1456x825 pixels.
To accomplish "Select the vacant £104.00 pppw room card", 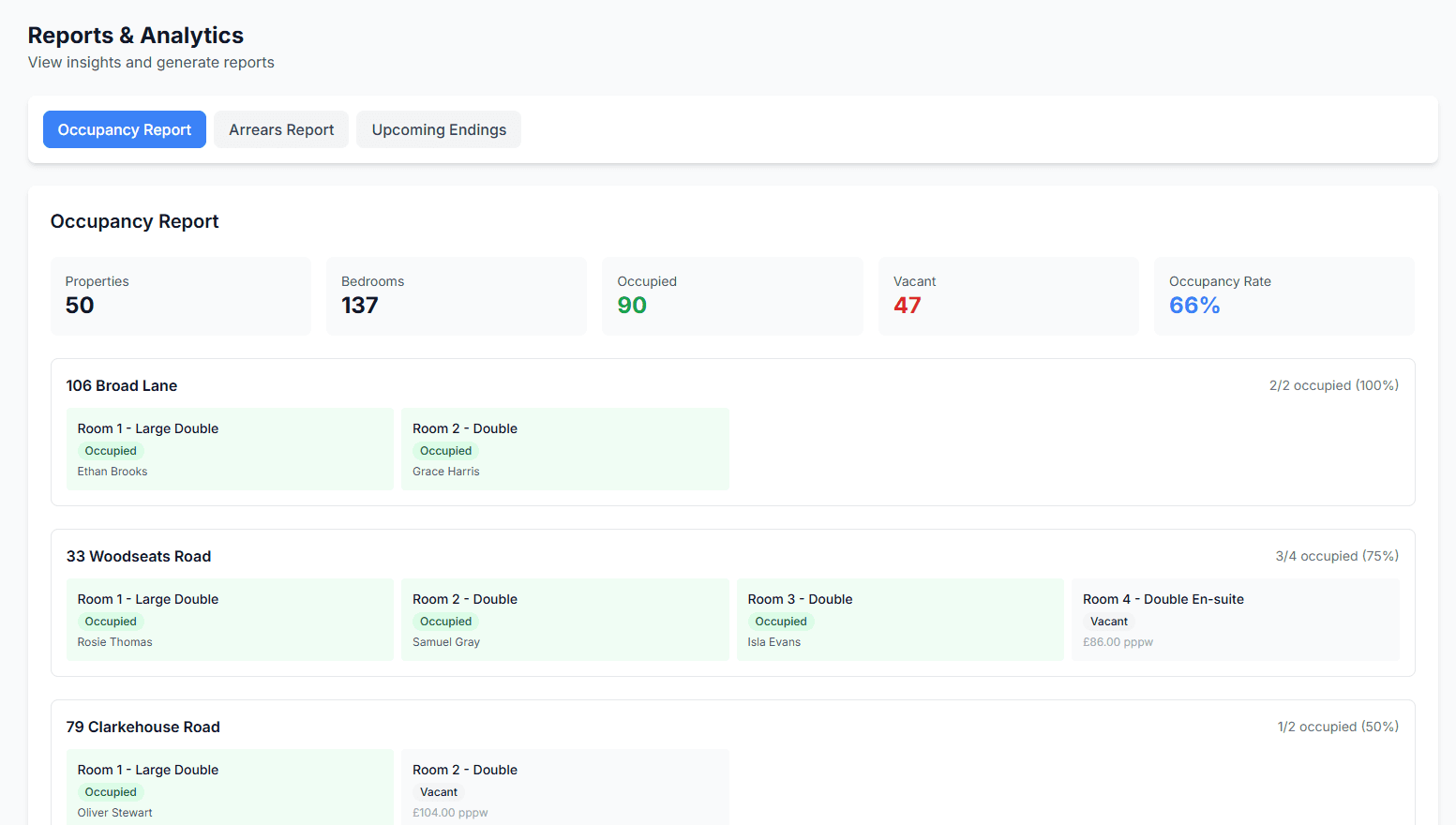I will [x=565, y=787].
